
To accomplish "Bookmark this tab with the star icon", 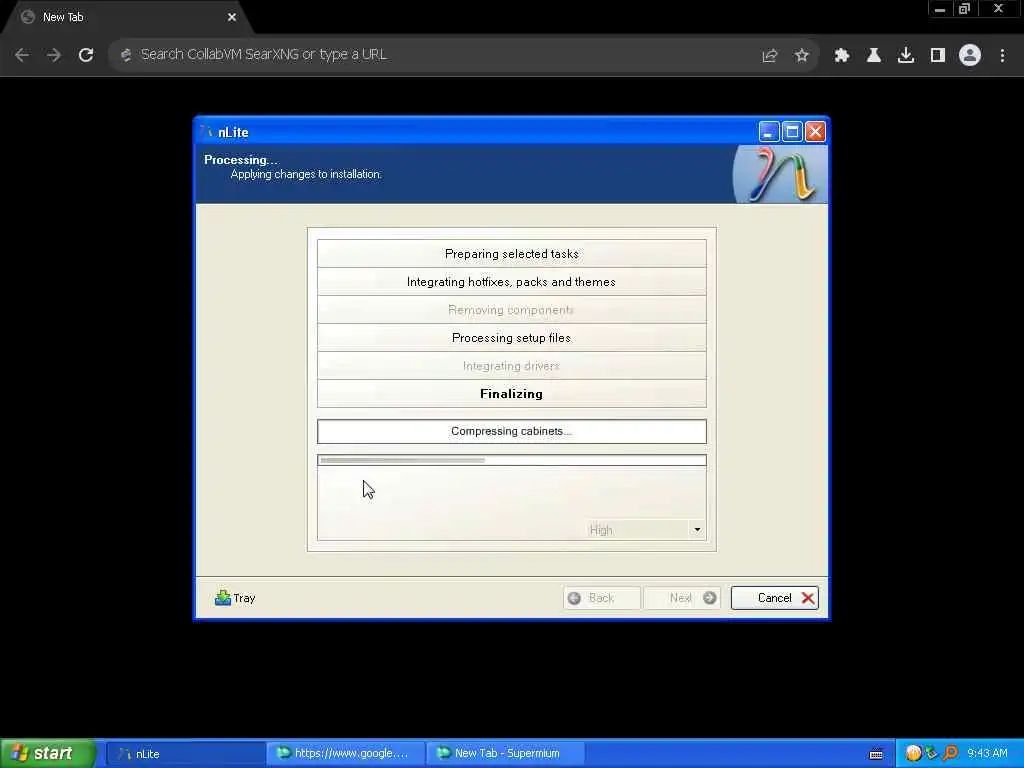I will (x=801, y=56).
